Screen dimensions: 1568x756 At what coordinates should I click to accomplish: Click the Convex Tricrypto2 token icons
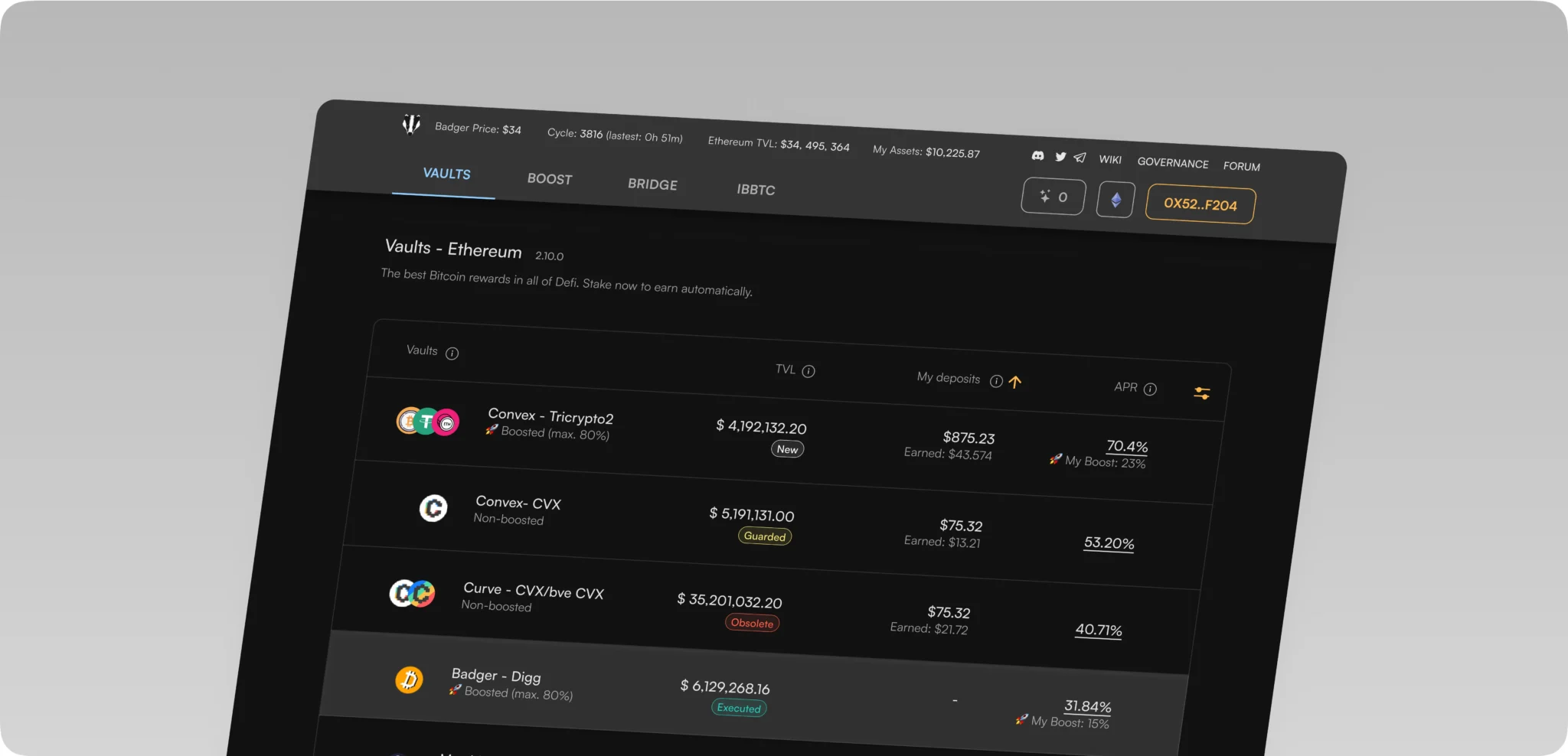(427, 421)
